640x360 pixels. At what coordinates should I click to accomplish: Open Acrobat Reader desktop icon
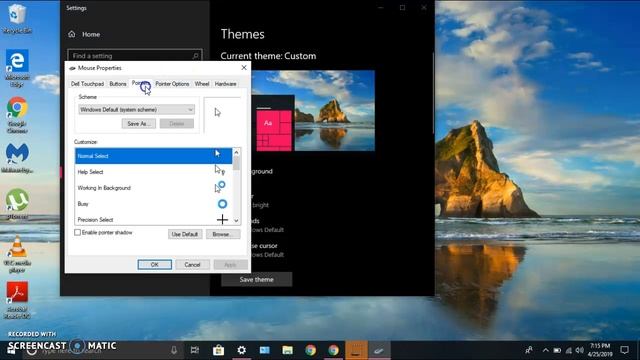pos(17,300)
